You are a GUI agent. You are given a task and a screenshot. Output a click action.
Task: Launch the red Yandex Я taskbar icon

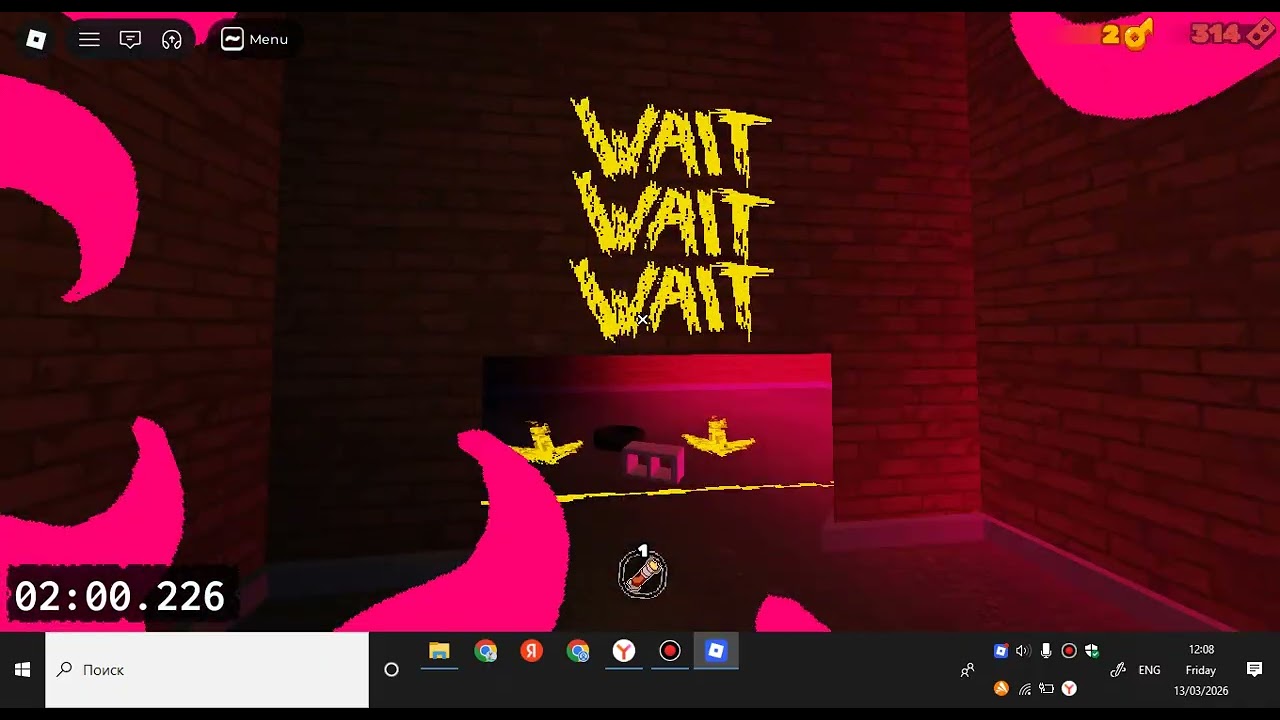tap(532, 651)
